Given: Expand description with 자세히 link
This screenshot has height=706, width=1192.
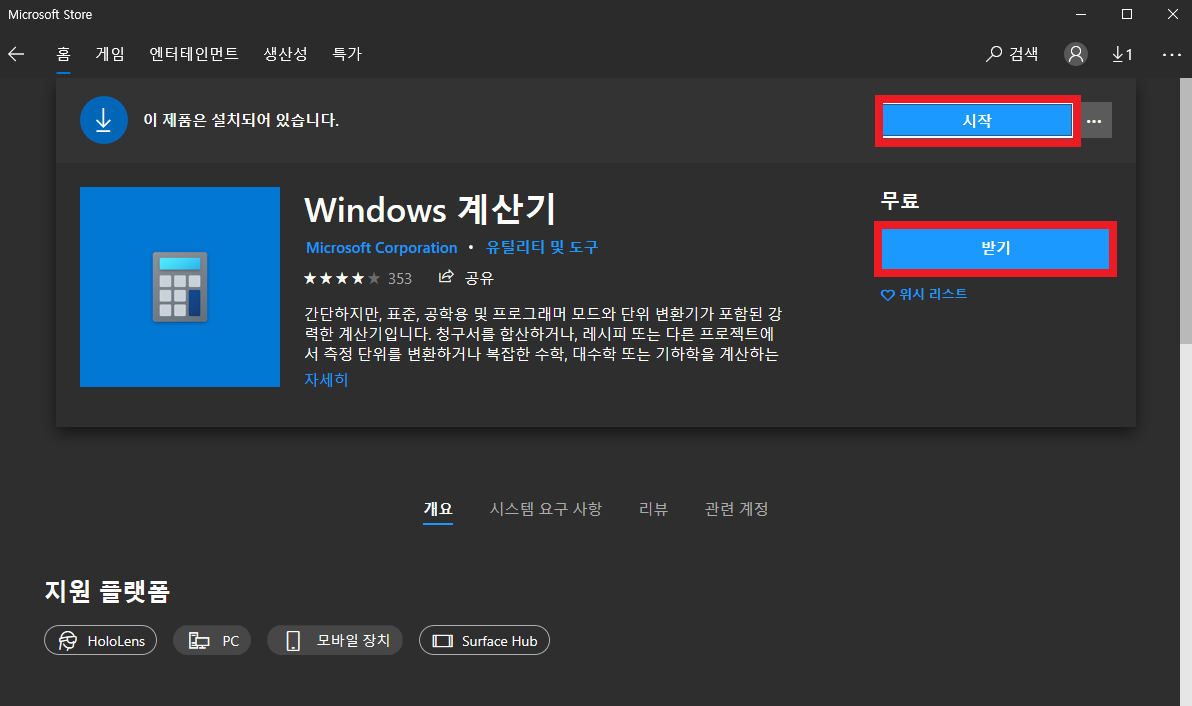Looking at the screenshot, I should tap(326, 379).
